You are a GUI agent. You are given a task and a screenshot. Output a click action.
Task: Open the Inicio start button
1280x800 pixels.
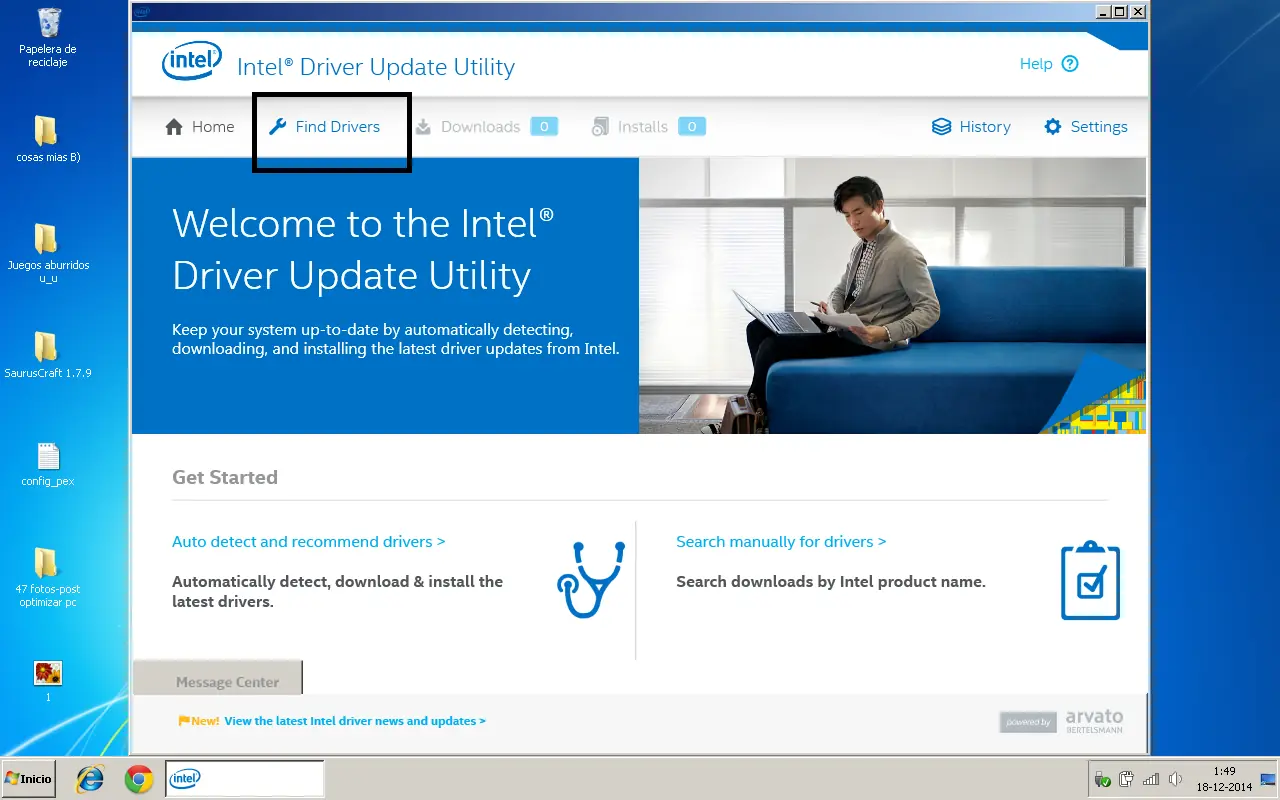[x=29, y=779]
